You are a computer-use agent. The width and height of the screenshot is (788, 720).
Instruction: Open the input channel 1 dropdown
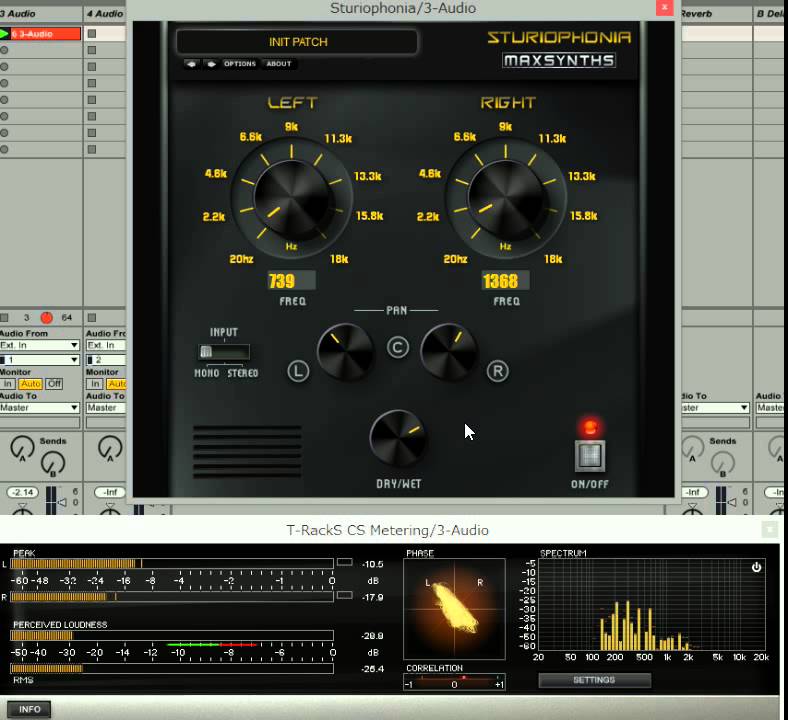point(40,360)
